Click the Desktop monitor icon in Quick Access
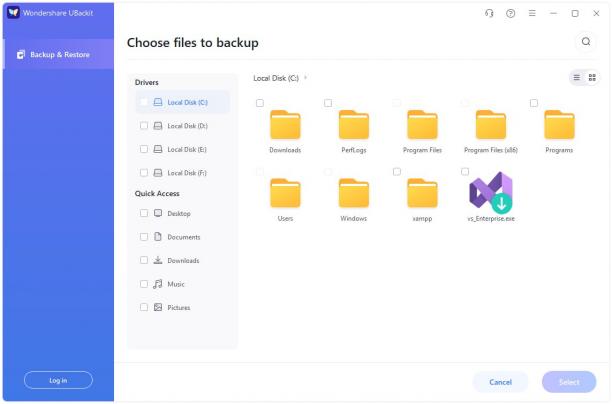Image resolution: width=612 pixels, height=404 pixels. 158,213
